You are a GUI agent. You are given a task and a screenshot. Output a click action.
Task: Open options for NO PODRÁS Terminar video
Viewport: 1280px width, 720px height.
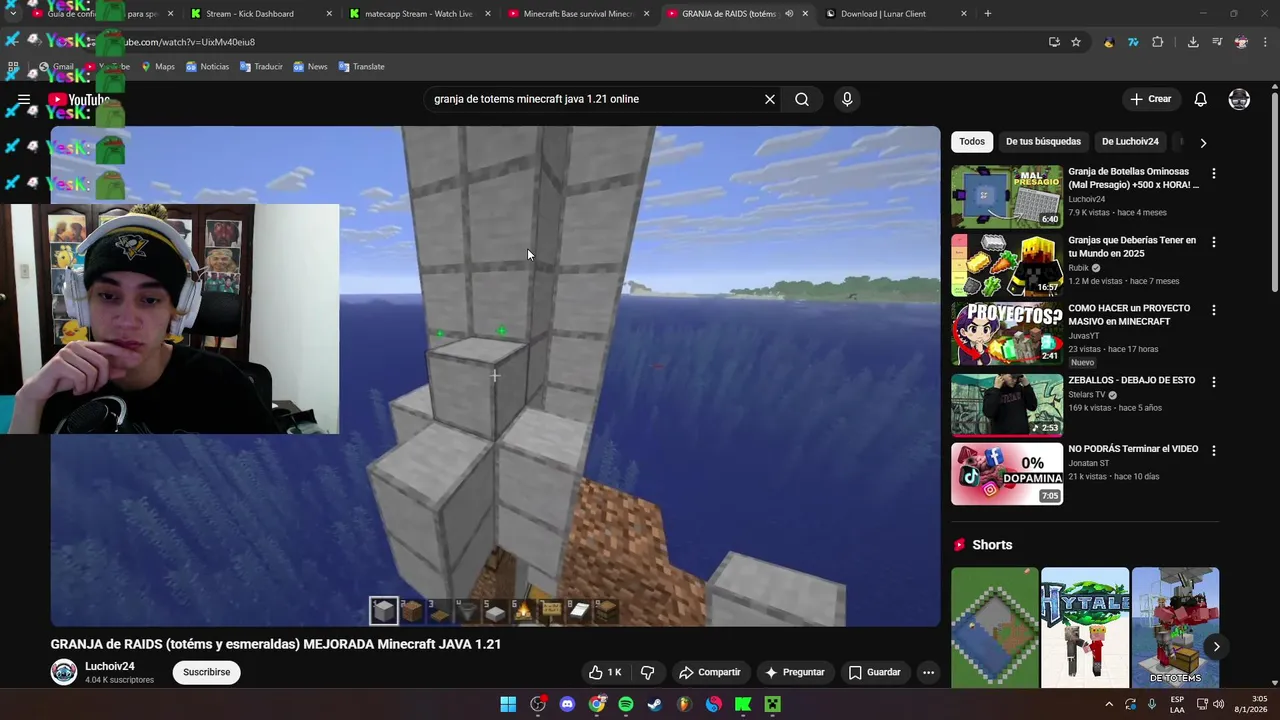(x=1214, y=451)
